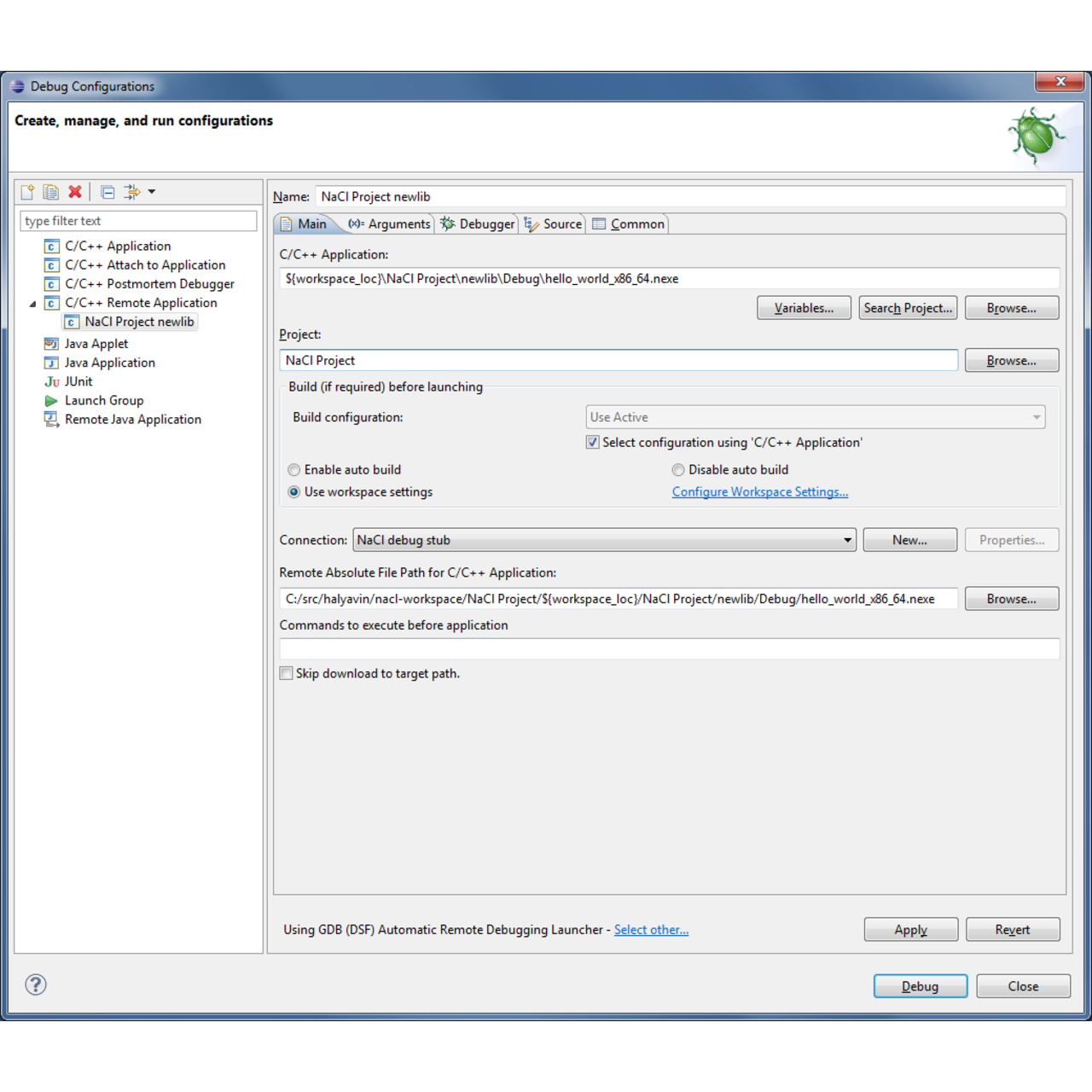The width and height of the screenshot is (1092, 1092).
Task: Select the JUnit configuration type icon
Action: (x=52, y=382)
